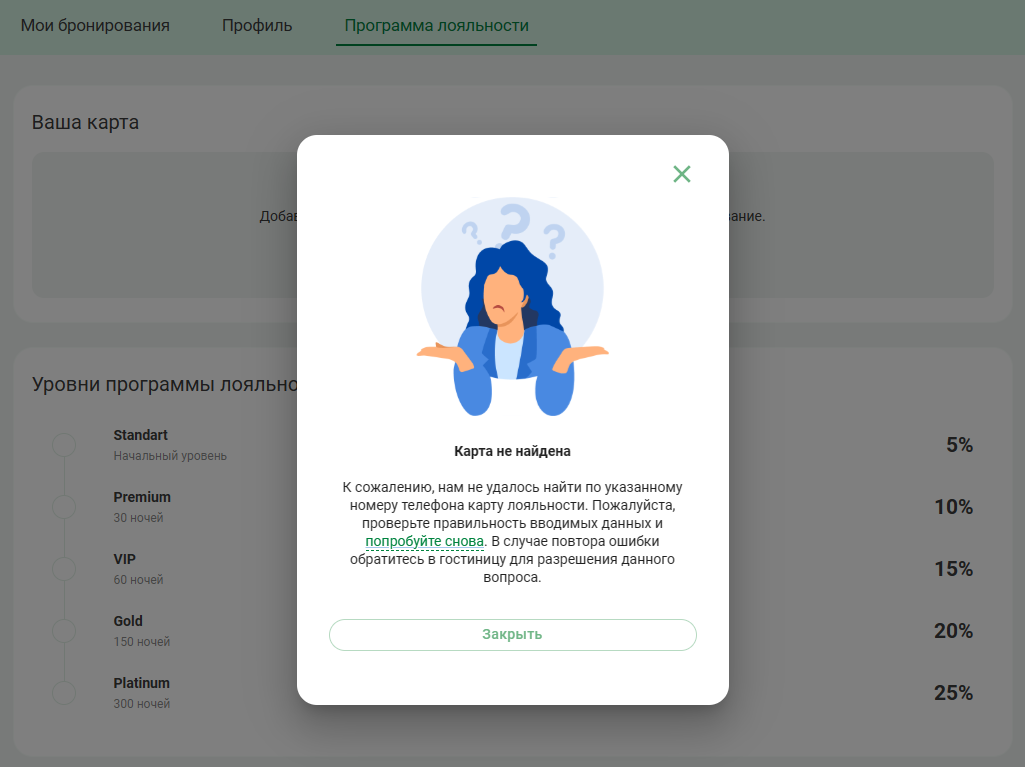Open the Мои бронирования tab
Image resolution: width=1025 pixels, height=767 pixels.
pos(95,26)
